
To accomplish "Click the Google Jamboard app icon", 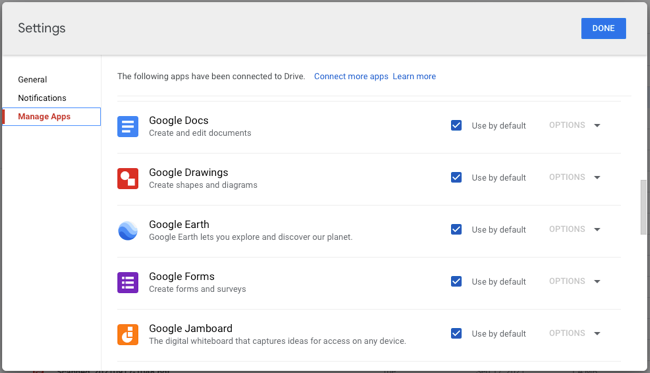I will point(128,334).
